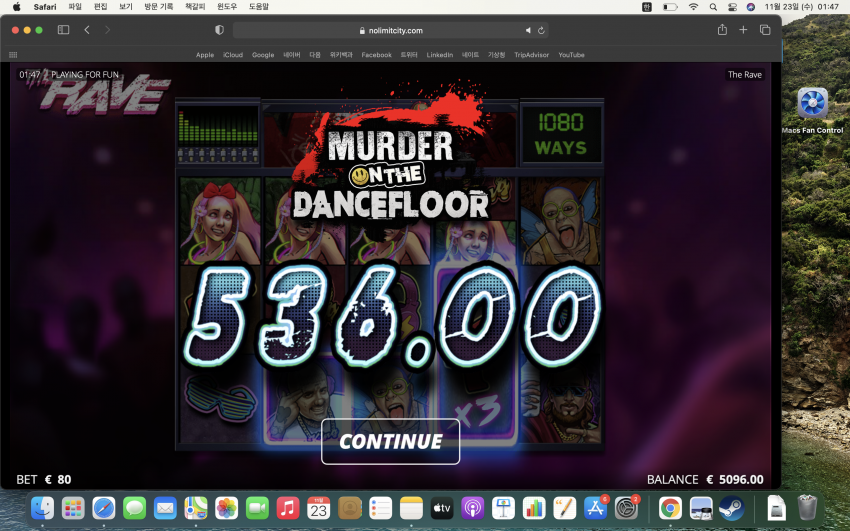Open the privacy report shield icon
Viewport: 850px width, 531px height.
click(x=220, y=30)
